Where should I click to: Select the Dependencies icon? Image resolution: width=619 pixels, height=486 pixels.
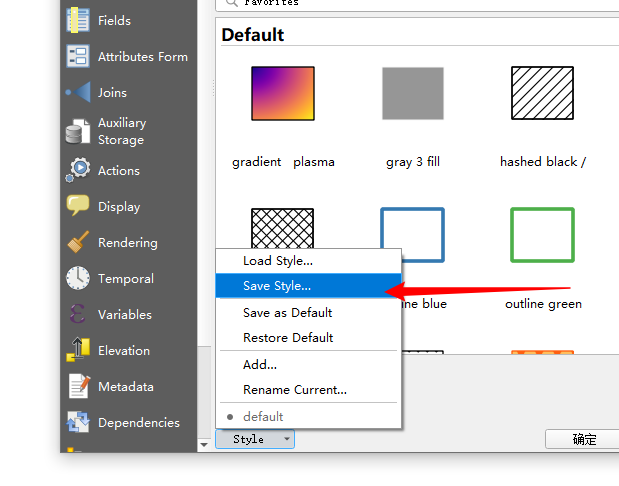78,422
